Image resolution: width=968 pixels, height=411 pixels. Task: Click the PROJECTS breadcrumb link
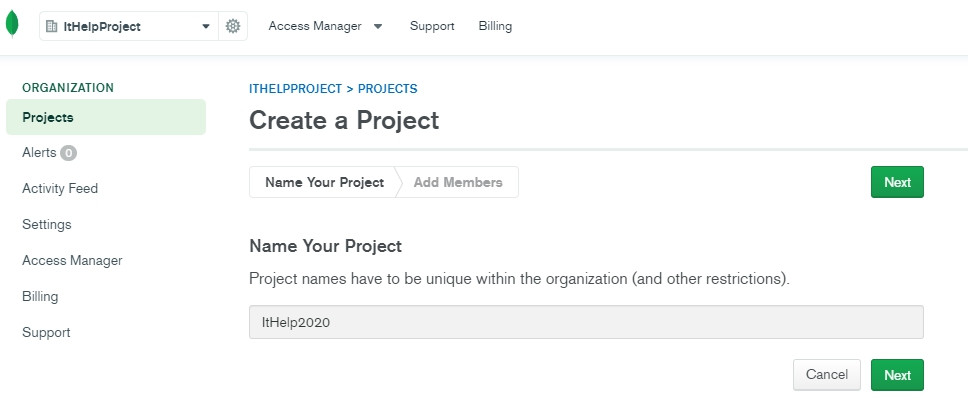(x=388, y=89)
